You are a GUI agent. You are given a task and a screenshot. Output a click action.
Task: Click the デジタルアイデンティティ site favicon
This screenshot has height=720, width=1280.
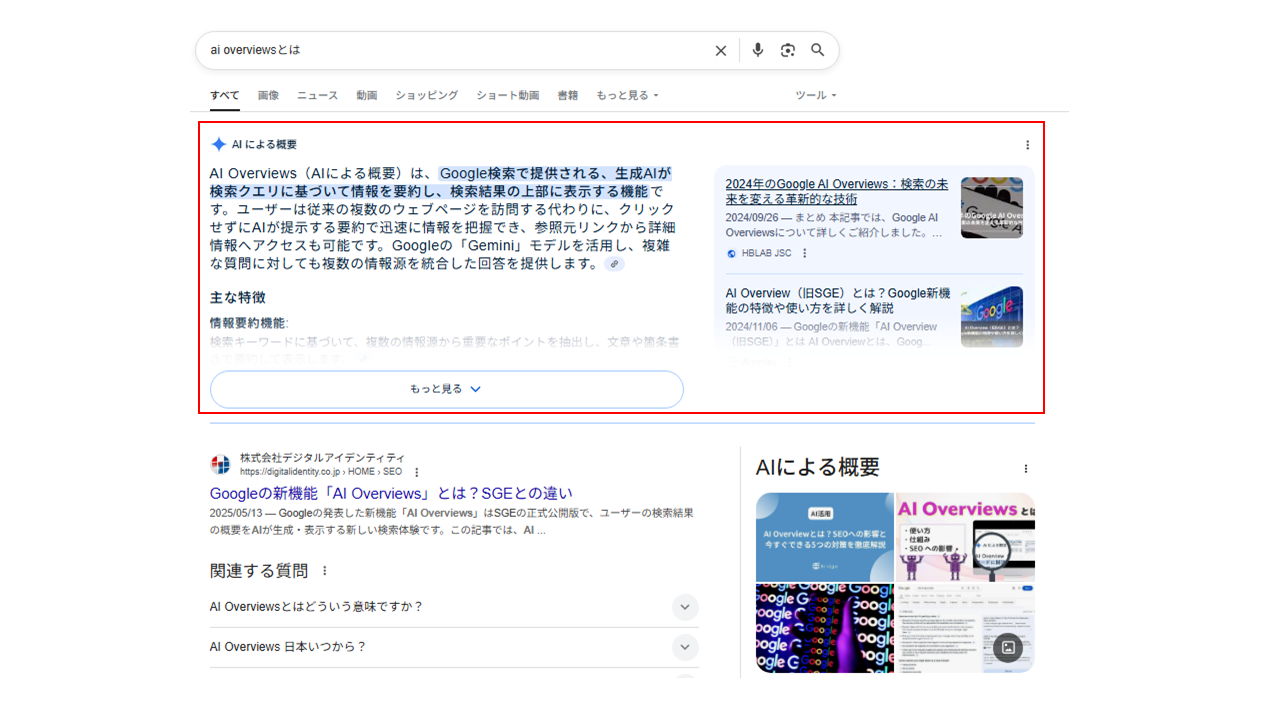click(x=220, y=464)
